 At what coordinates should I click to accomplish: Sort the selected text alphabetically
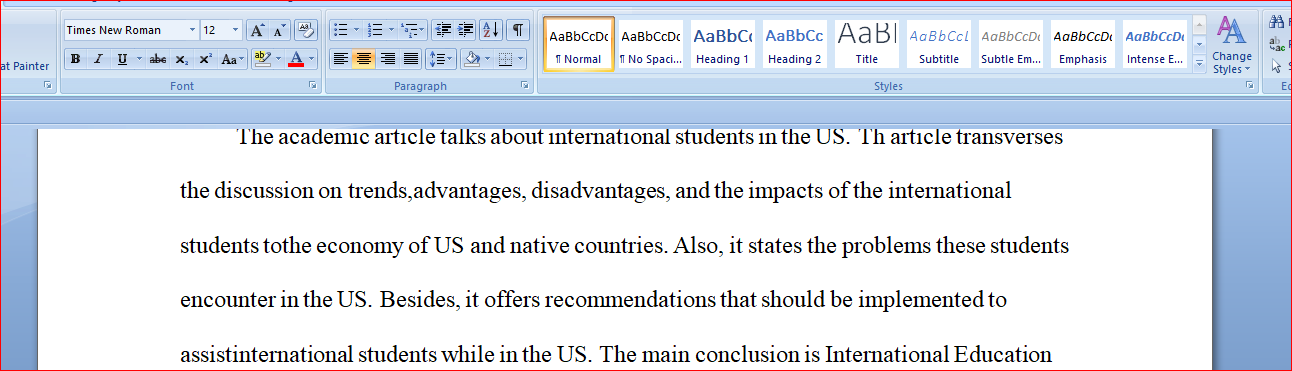[491, 30]
